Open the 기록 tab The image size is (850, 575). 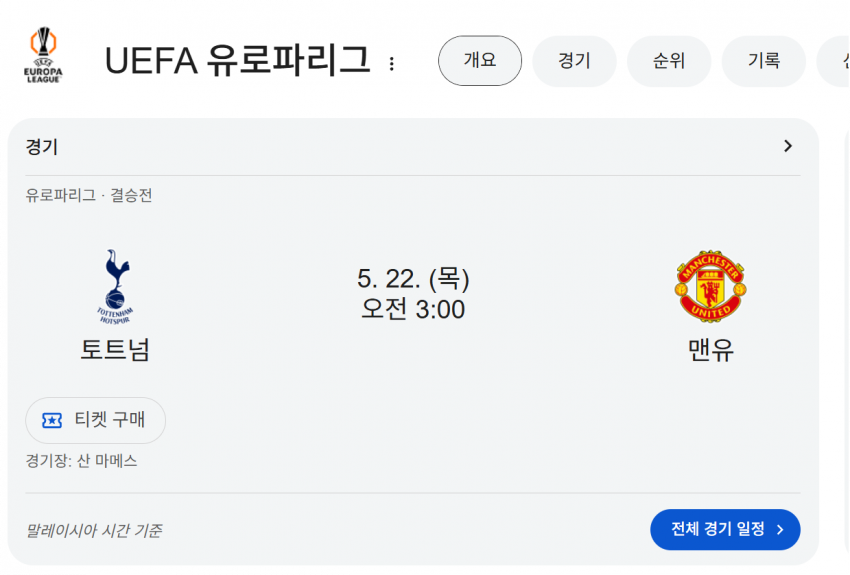pyautogui.click(x=763, y=61)
